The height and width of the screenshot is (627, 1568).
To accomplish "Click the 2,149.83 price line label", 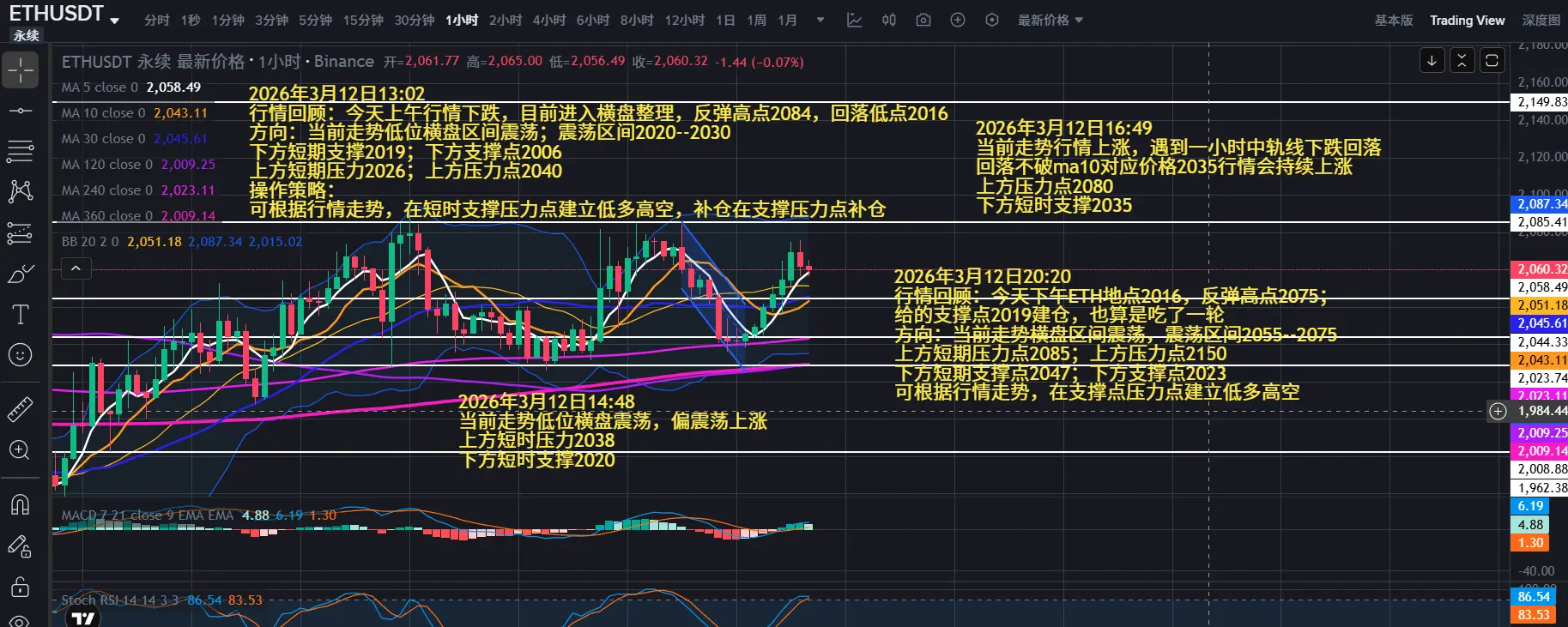I will tap(1539, 102).
